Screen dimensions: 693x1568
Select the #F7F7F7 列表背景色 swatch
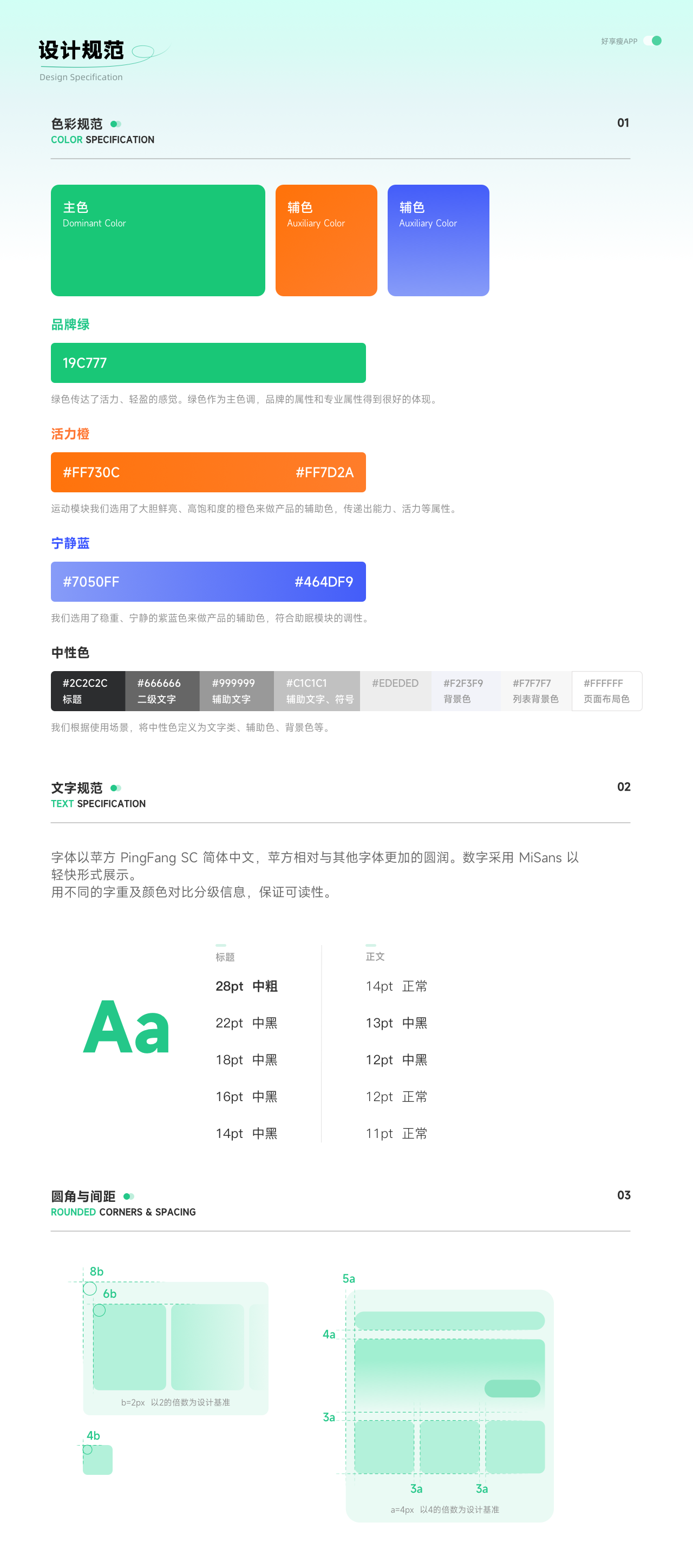tap(536, 691)
